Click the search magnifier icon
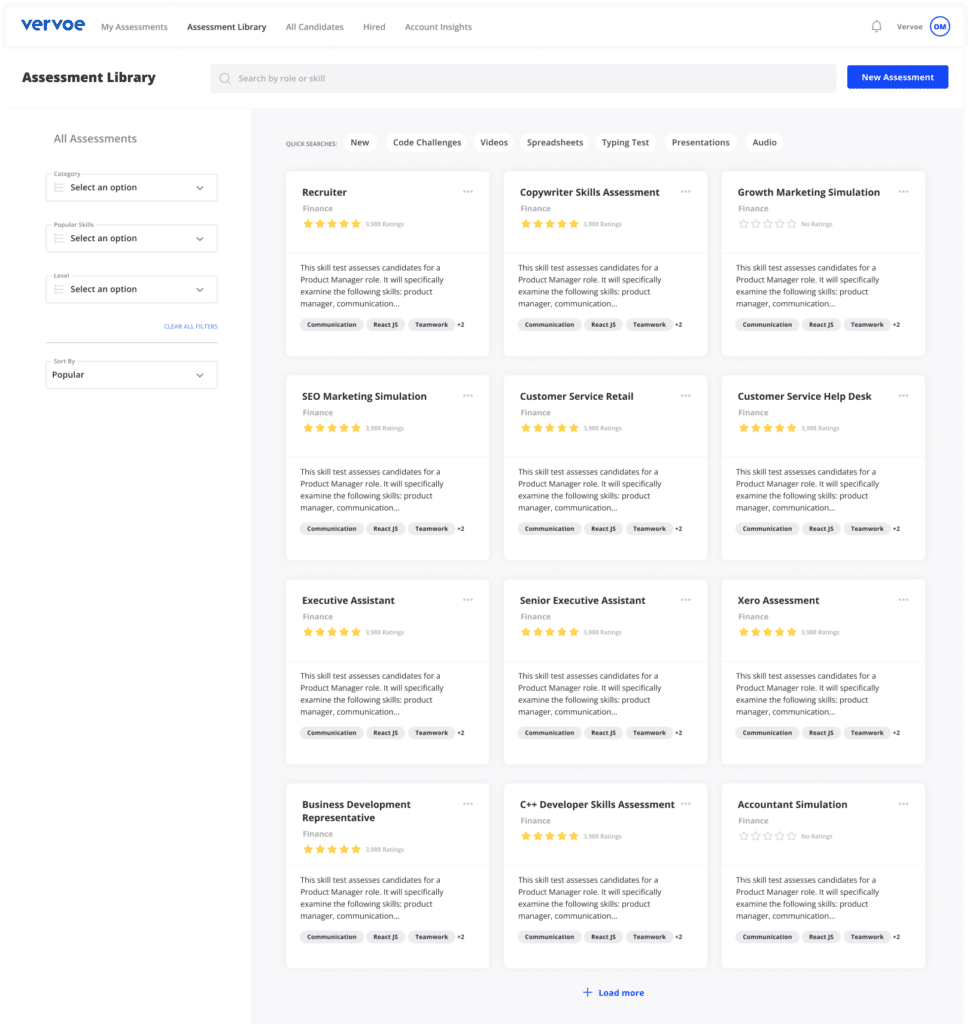970x1024 pixels. point(225,78)
